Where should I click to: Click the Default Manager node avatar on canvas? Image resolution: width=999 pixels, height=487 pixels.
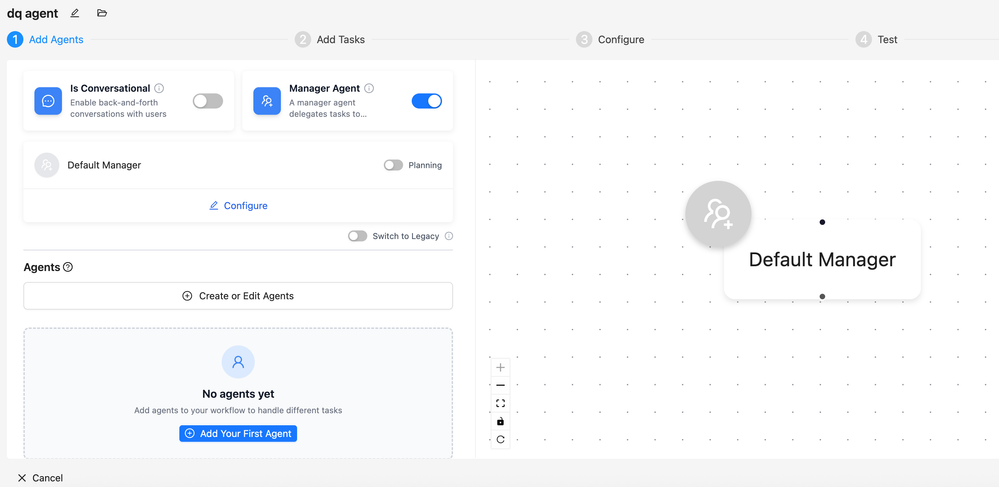click(x=718, y=214)
